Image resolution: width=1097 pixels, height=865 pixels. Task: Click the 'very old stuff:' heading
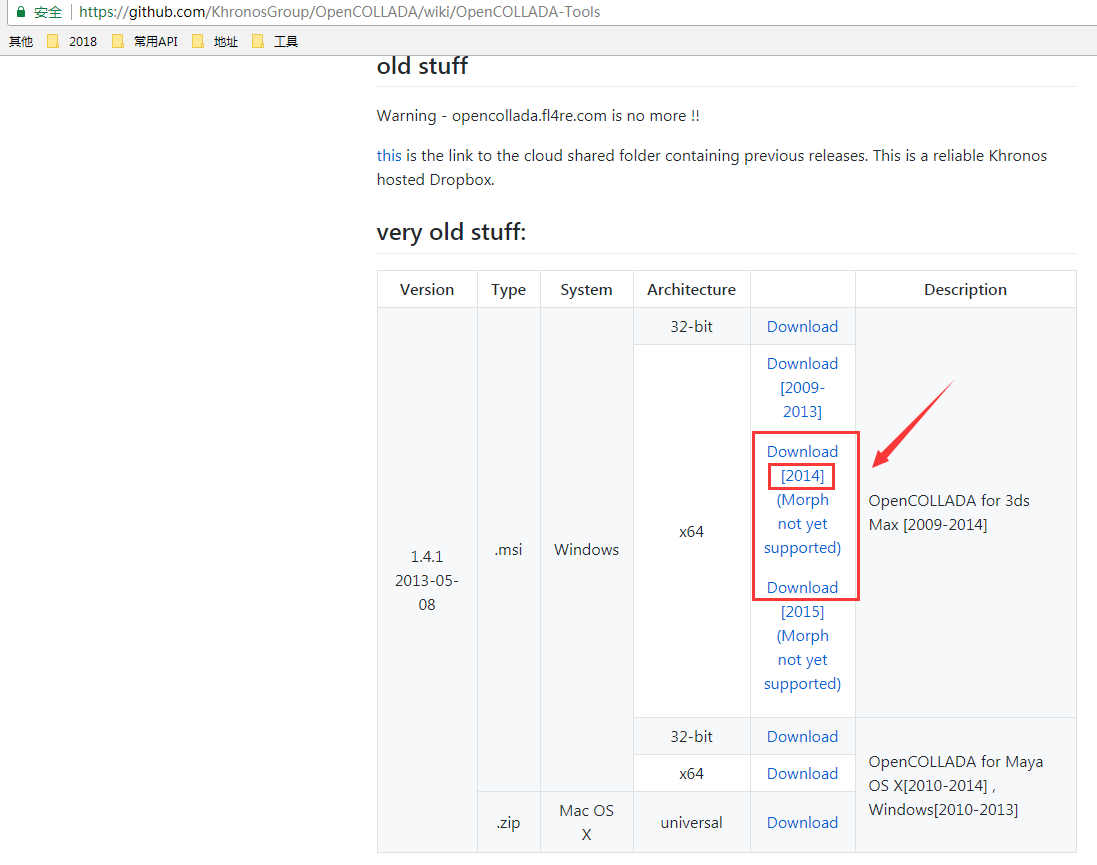coord(451,232)
